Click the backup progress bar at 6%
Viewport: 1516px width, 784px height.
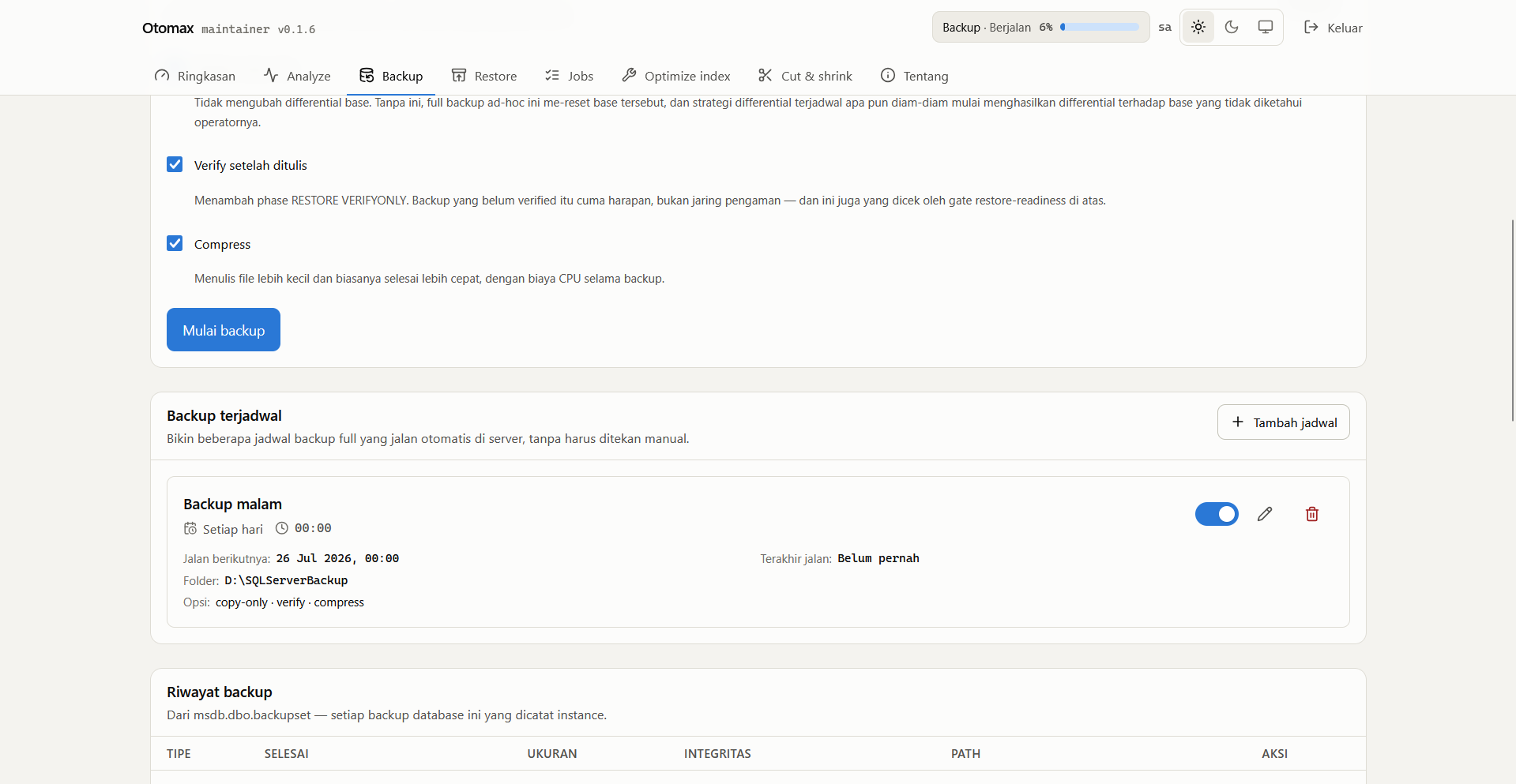pos(1100,27)
